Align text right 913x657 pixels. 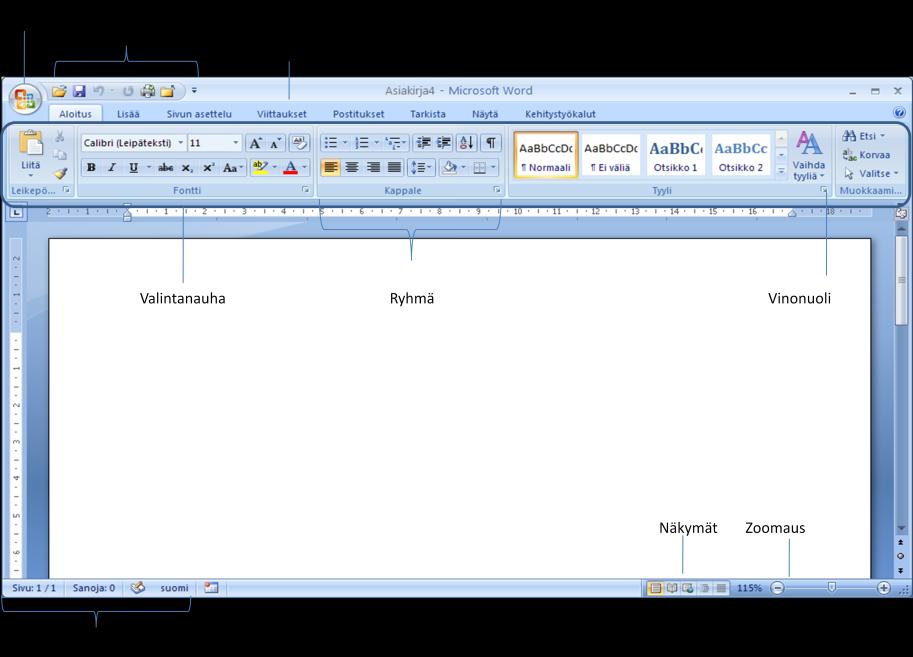point(373,168)
